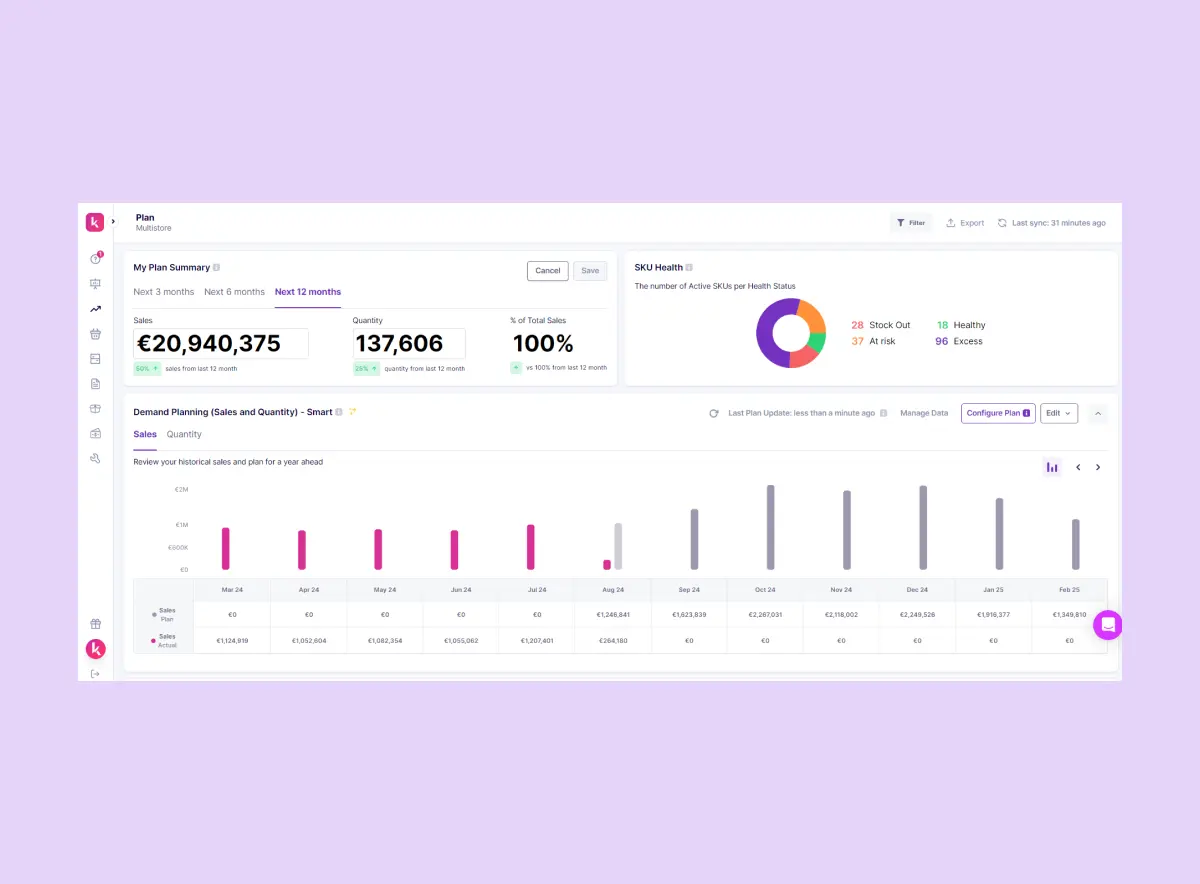Open the help icon with notification badge
The image size is (1200, 884).
(x=95, y=259)
